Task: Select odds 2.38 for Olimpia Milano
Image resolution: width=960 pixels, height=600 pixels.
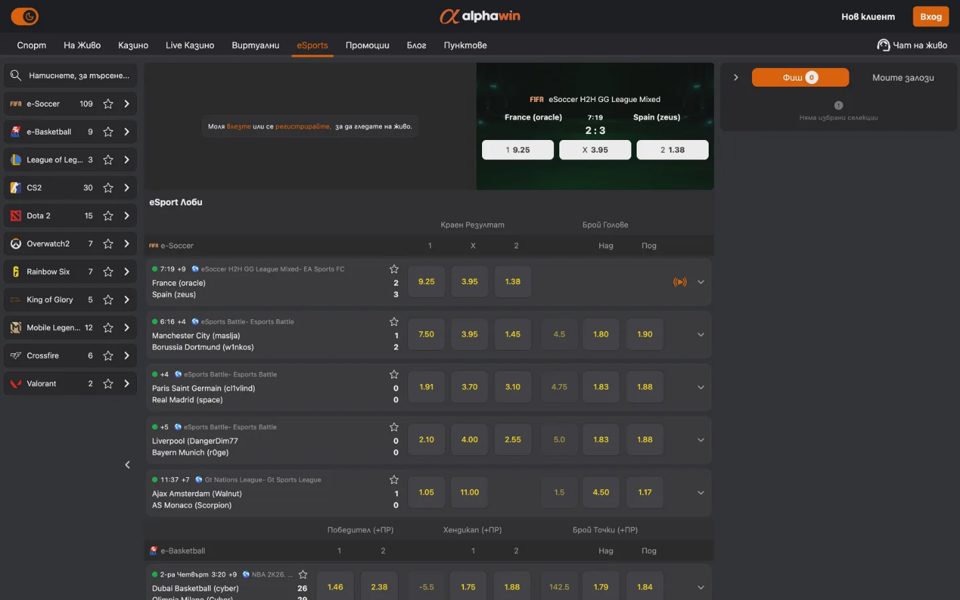Action: (x=379, y=587)
